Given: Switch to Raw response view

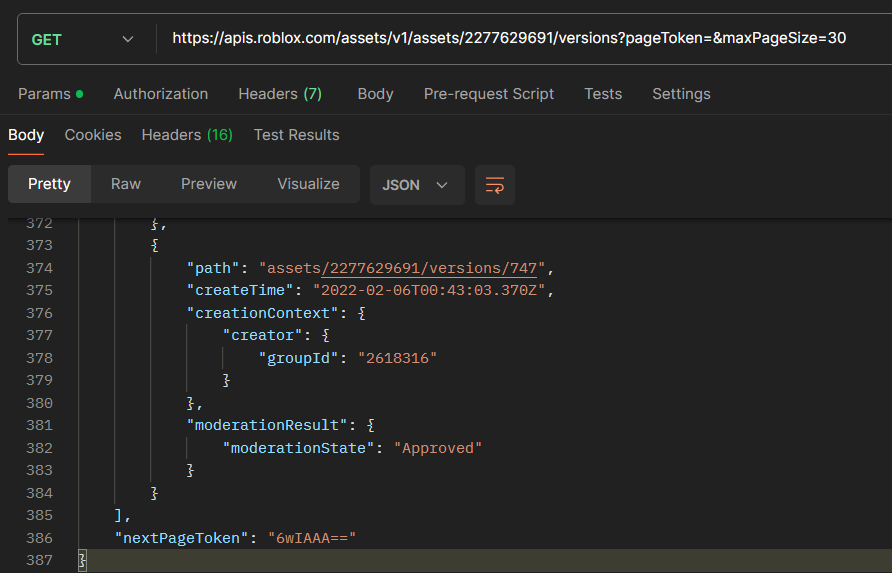Looking at the screenshot, I should (126, 184).
